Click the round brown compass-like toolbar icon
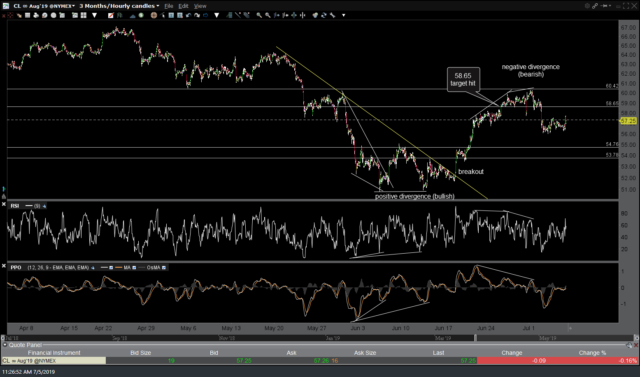The width and height of the screenshot is (640, 377). 153,15
